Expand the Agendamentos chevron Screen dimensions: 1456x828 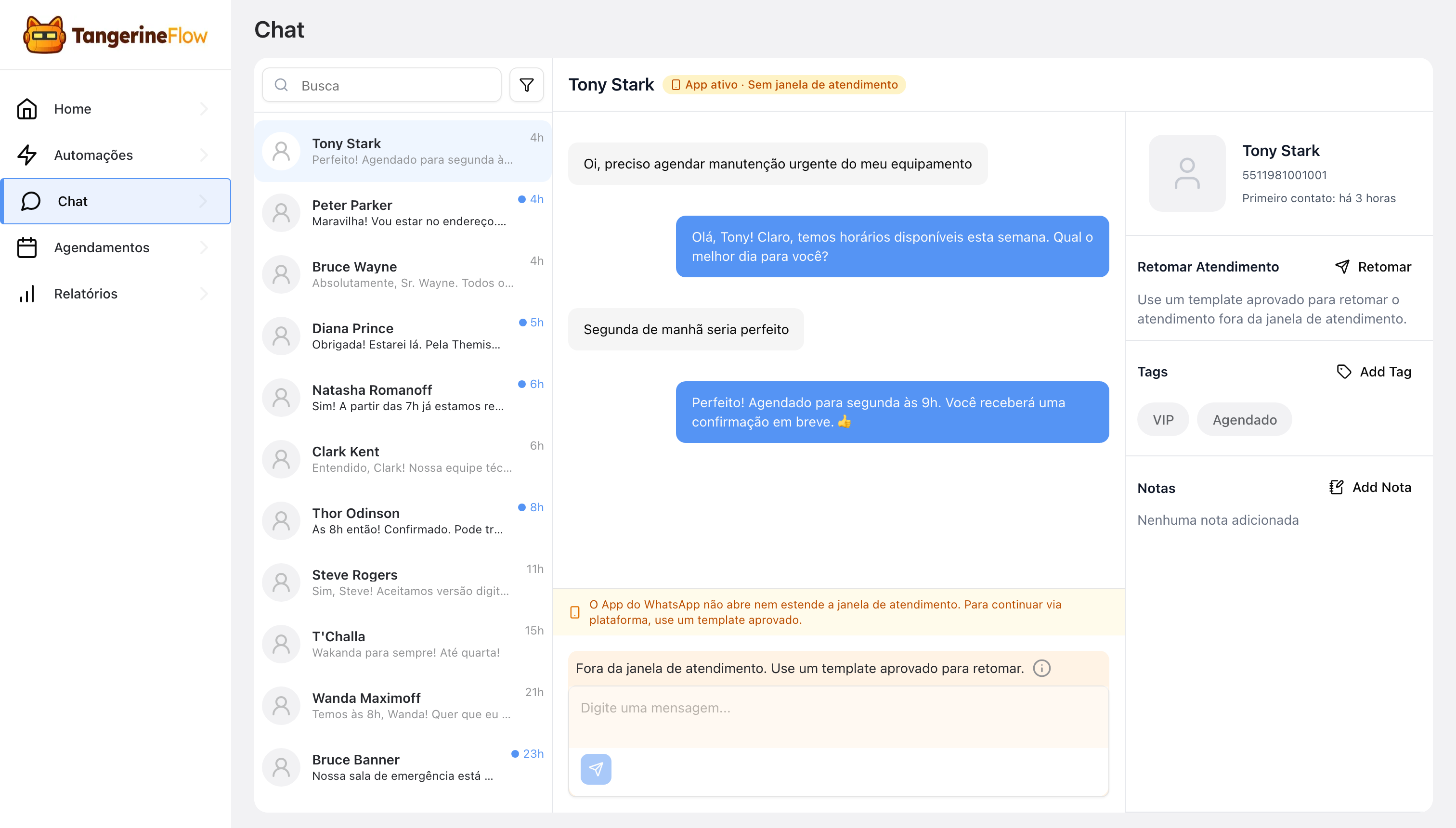204,247
